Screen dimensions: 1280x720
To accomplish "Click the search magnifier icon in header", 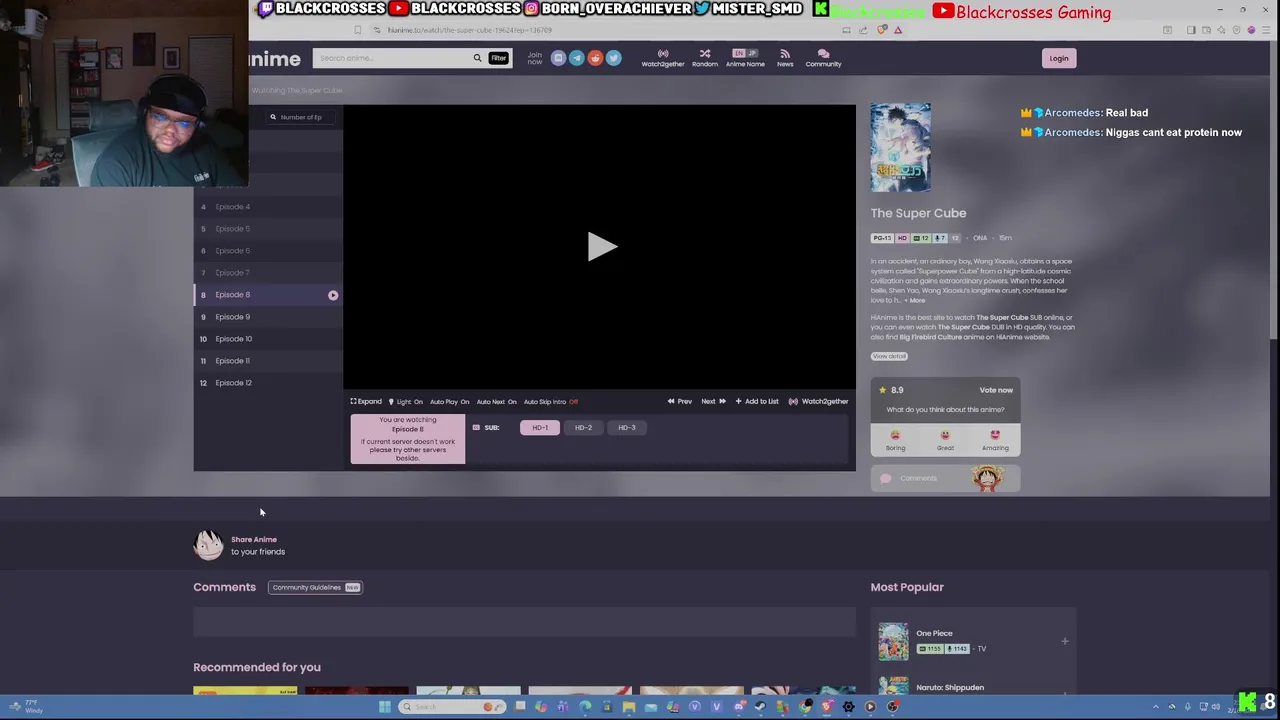I will click(477, 58).
